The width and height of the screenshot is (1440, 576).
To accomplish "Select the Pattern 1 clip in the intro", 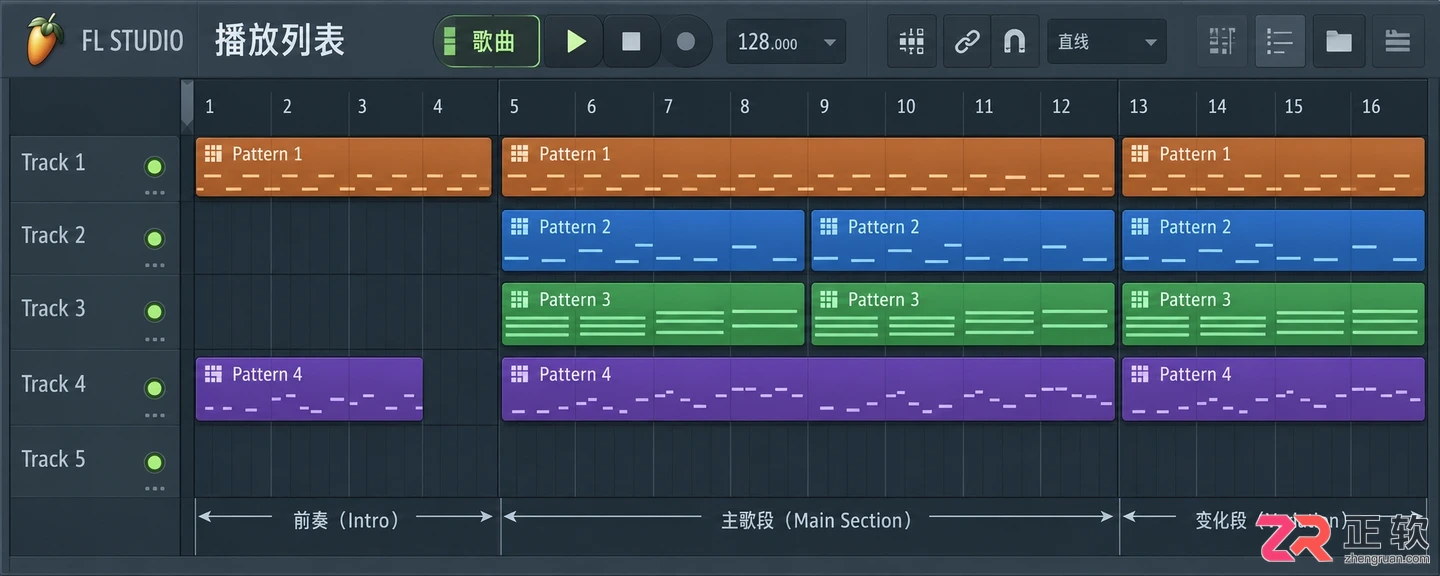I will [344, 167].
